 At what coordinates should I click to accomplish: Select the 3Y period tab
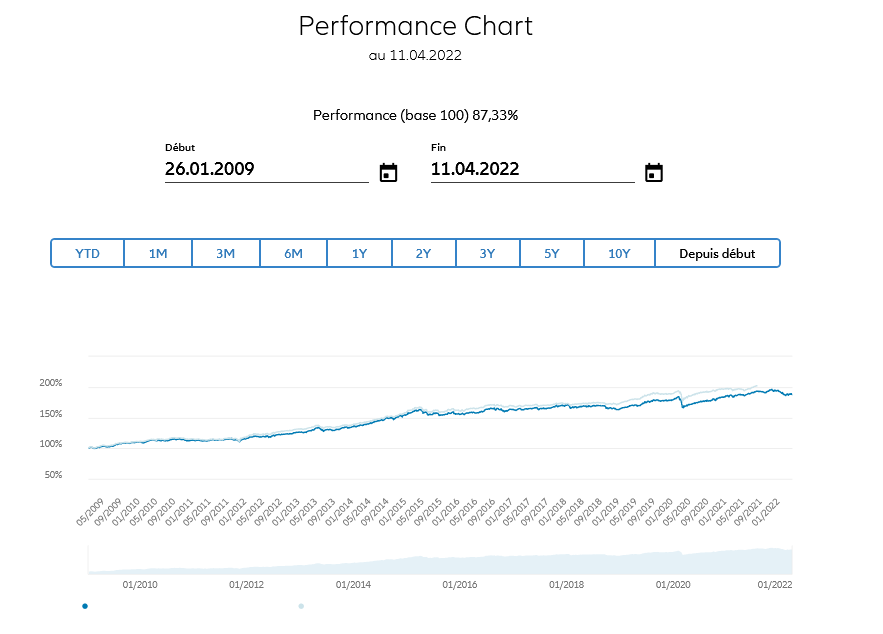coord(488,253)
